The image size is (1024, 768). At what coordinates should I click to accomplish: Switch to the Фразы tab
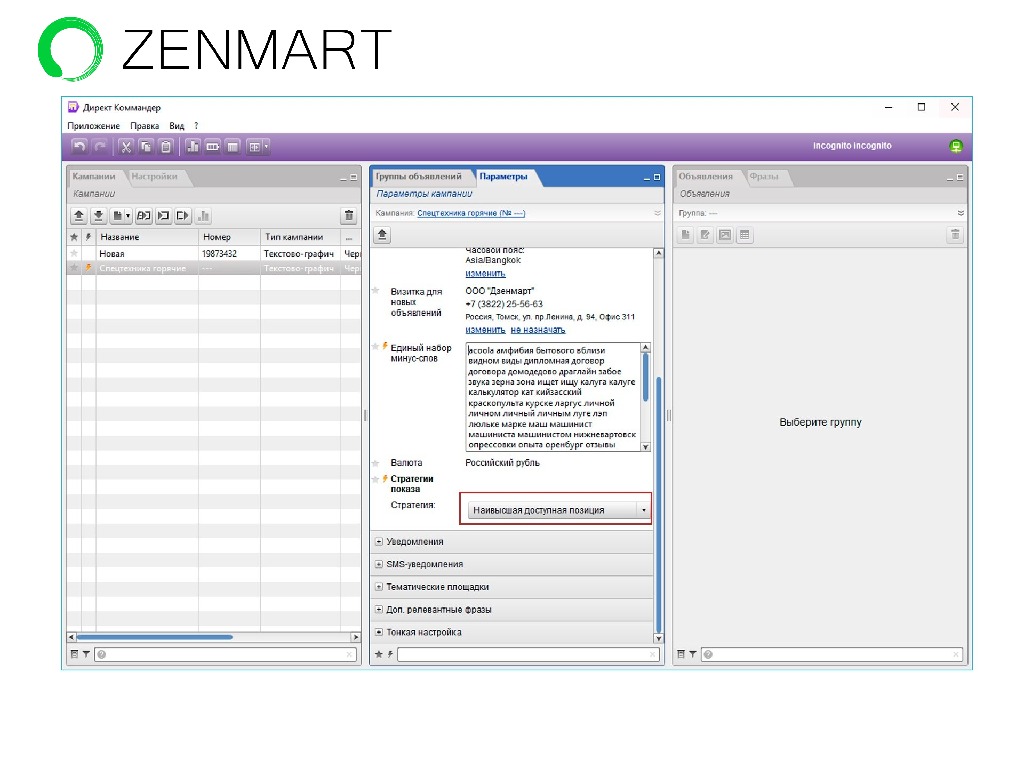point(764,176)
